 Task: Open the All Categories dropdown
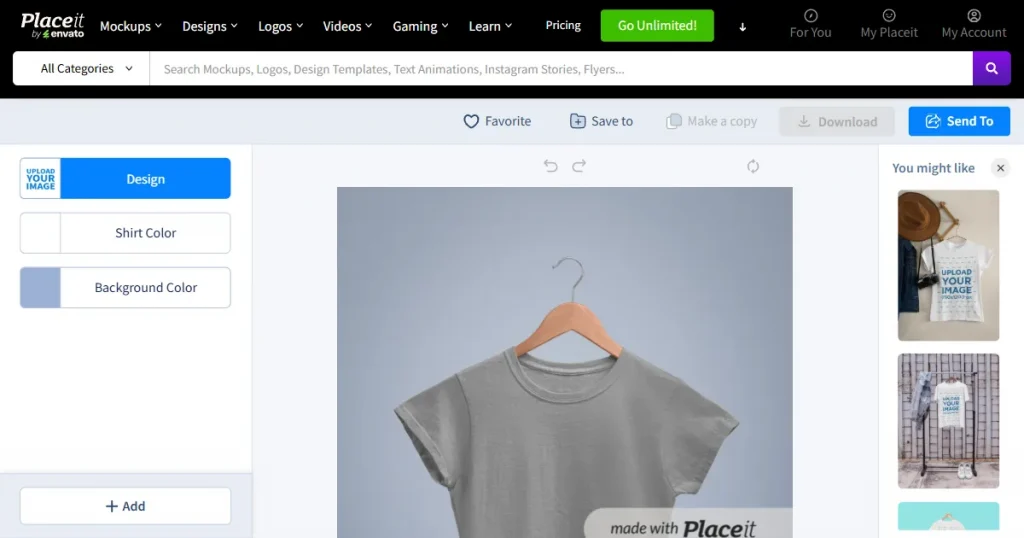click(82, 69)
